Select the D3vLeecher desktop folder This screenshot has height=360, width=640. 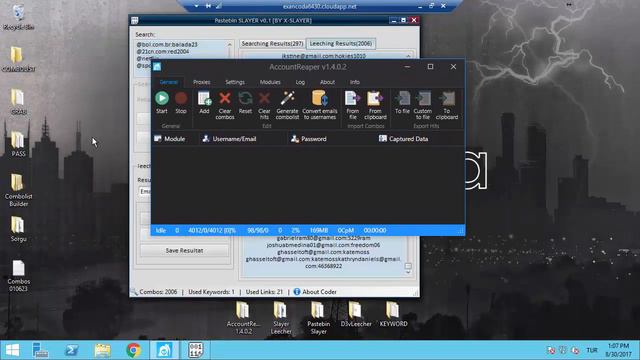356,314
